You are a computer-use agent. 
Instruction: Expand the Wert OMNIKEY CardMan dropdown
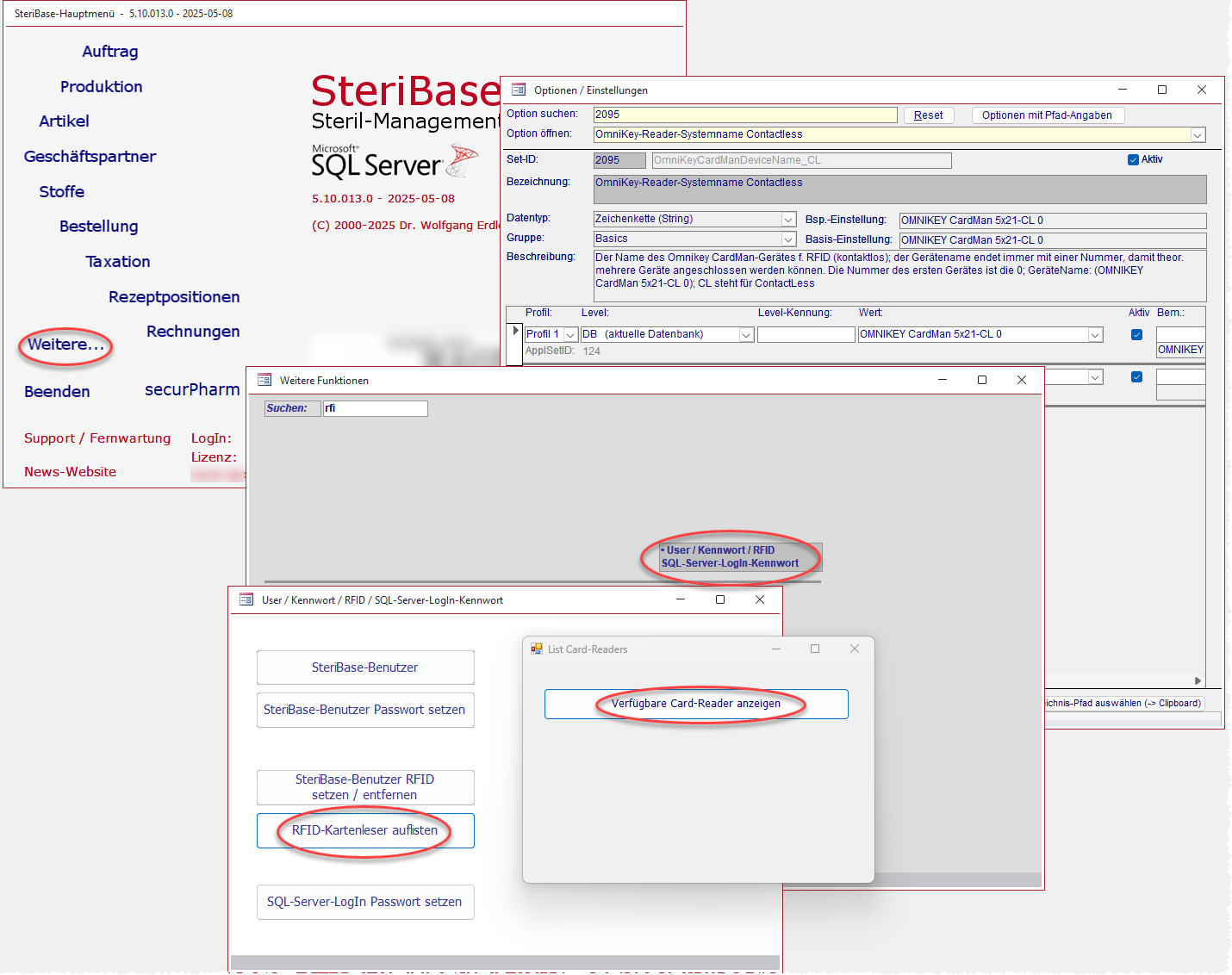point(1096,335)
